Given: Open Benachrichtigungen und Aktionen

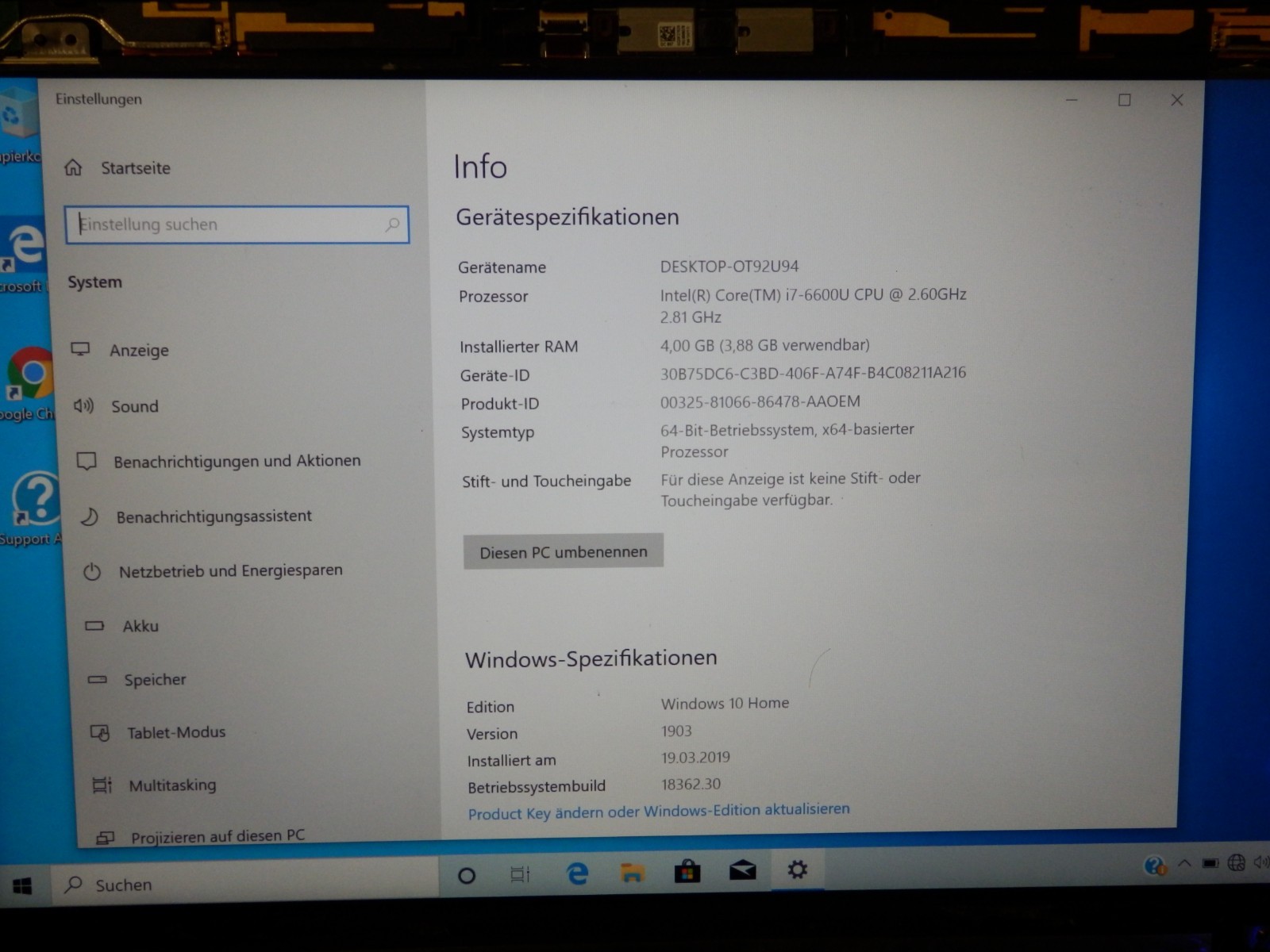Looking at the screenshot, I should pos(237,461).
